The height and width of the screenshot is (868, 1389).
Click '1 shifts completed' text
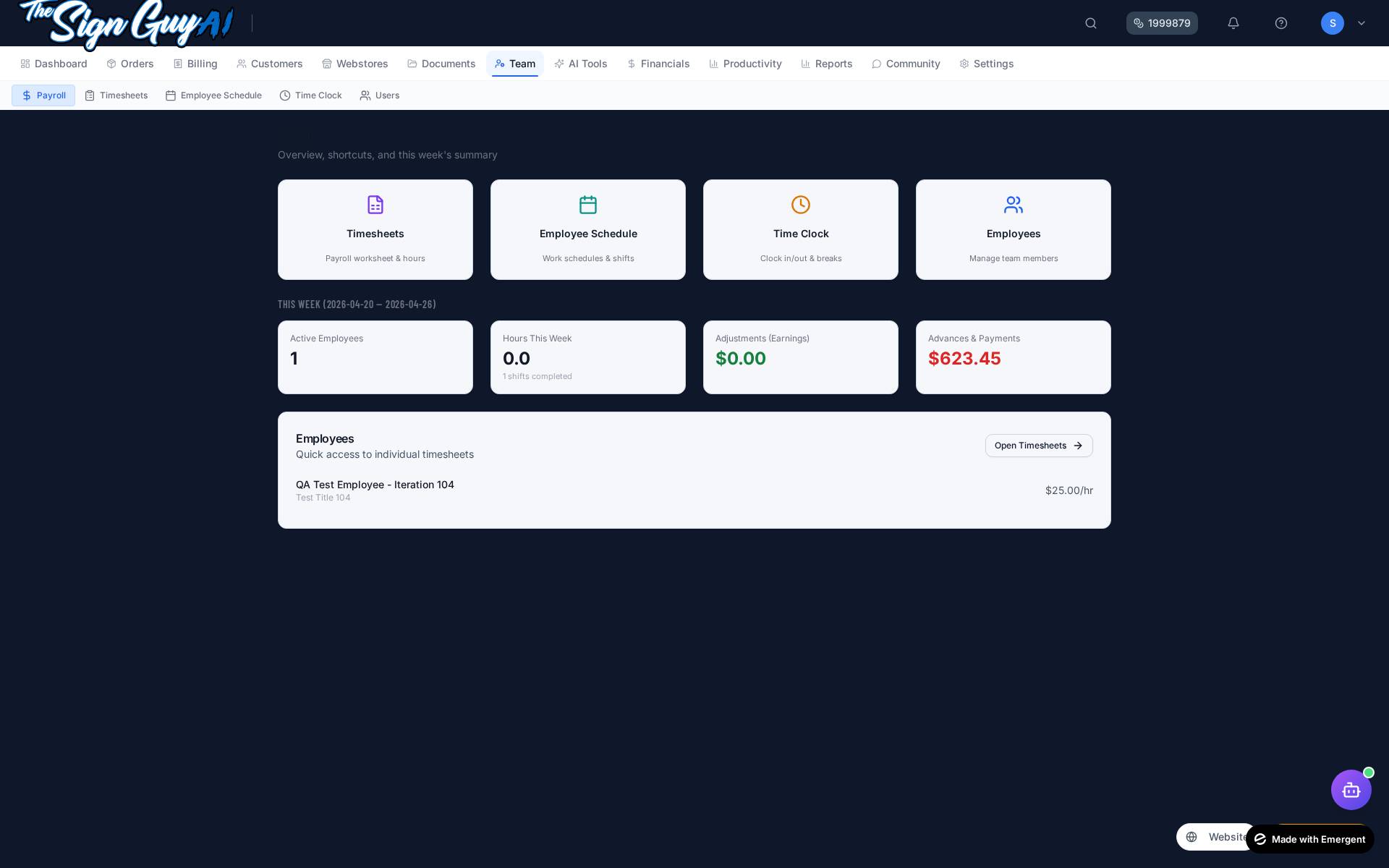click(x=538, y=376)
